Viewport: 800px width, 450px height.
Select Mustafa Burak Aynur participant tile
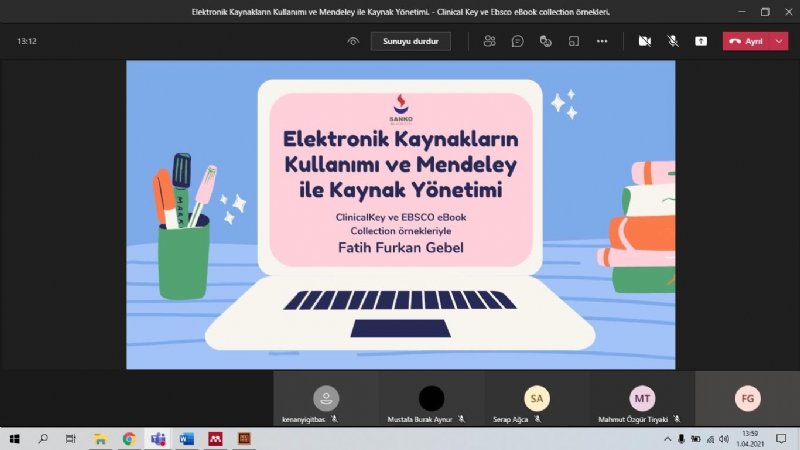[x=432, y=399]
